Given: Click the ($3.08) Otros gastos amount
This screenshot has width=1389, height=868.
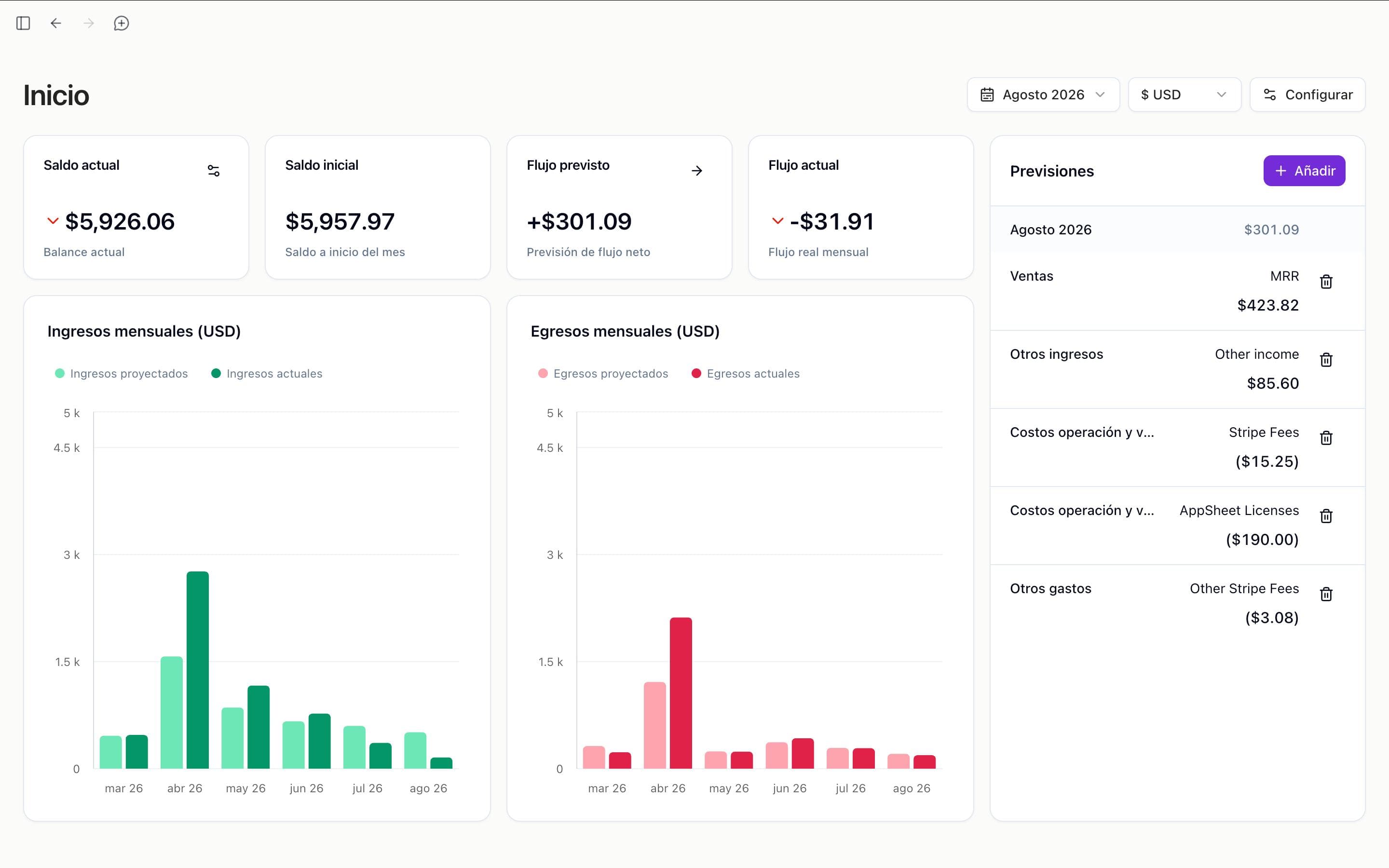Looking at the screenshot, I should [1271, 617].
